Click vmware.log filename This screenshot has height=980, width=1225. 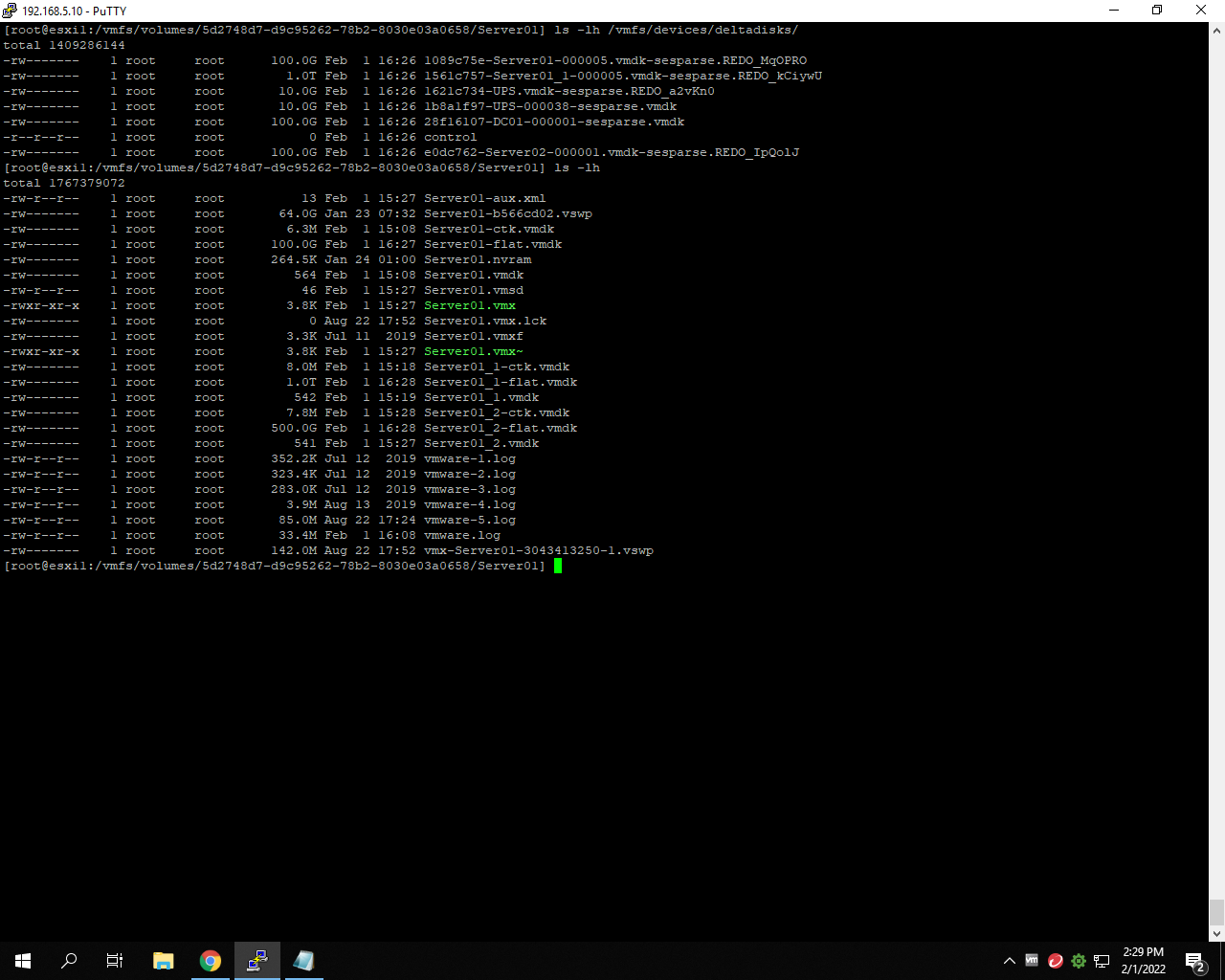[x=462, y=535]
